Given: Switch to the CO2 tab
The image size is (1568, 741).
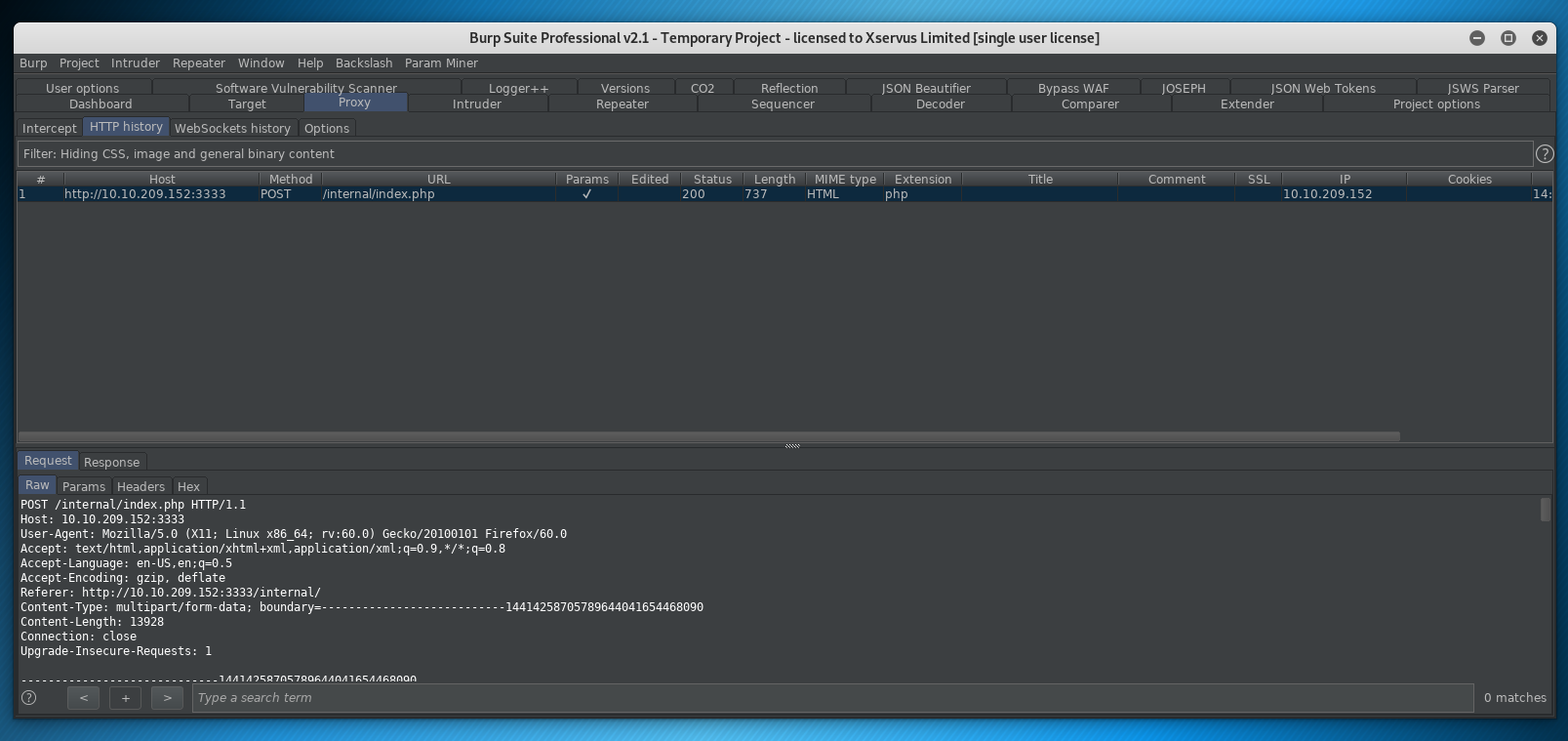Looking at the screenshot, I should (703, 88).
